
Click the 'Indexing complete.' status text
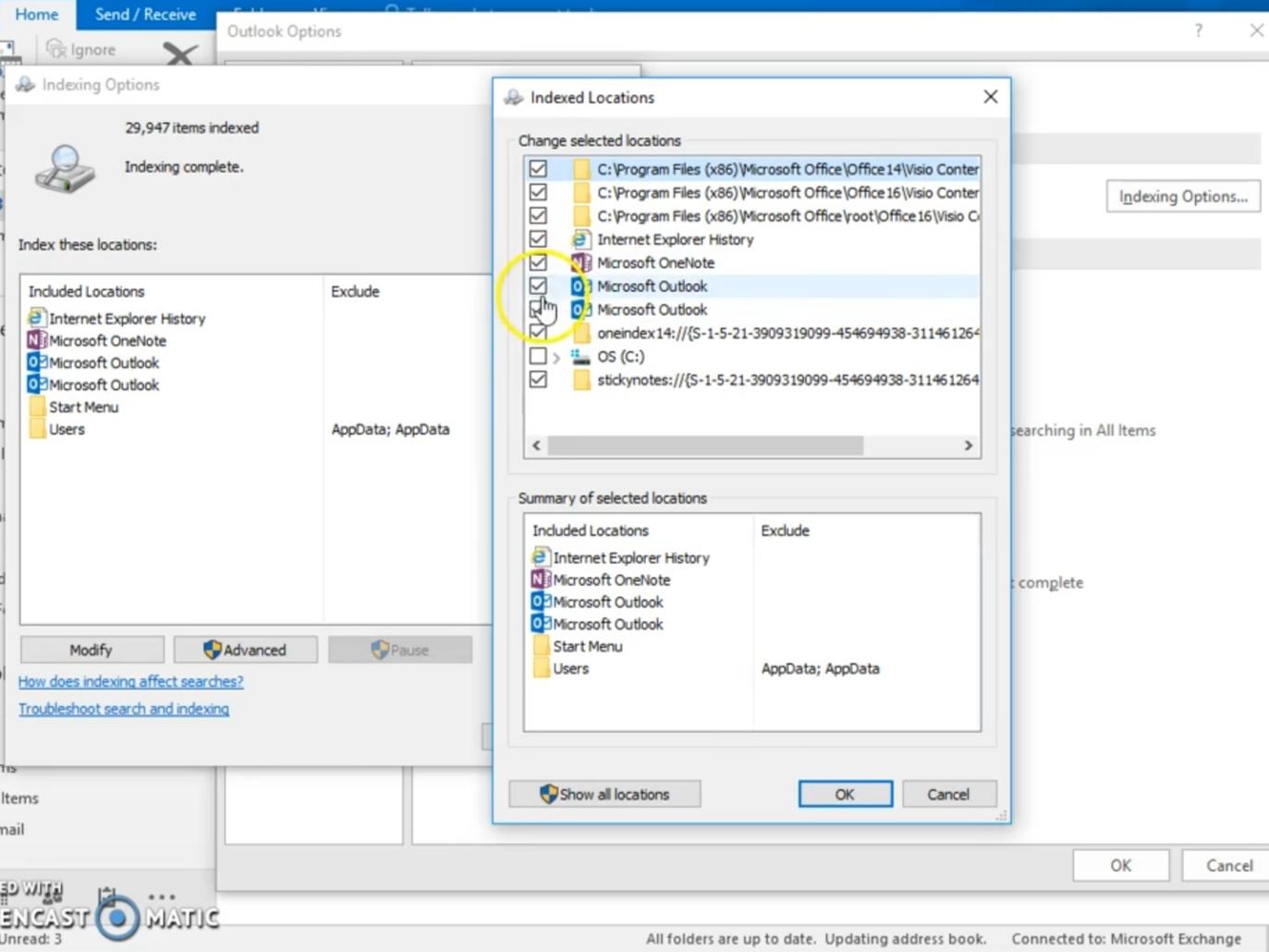click(x=184, y=166)
